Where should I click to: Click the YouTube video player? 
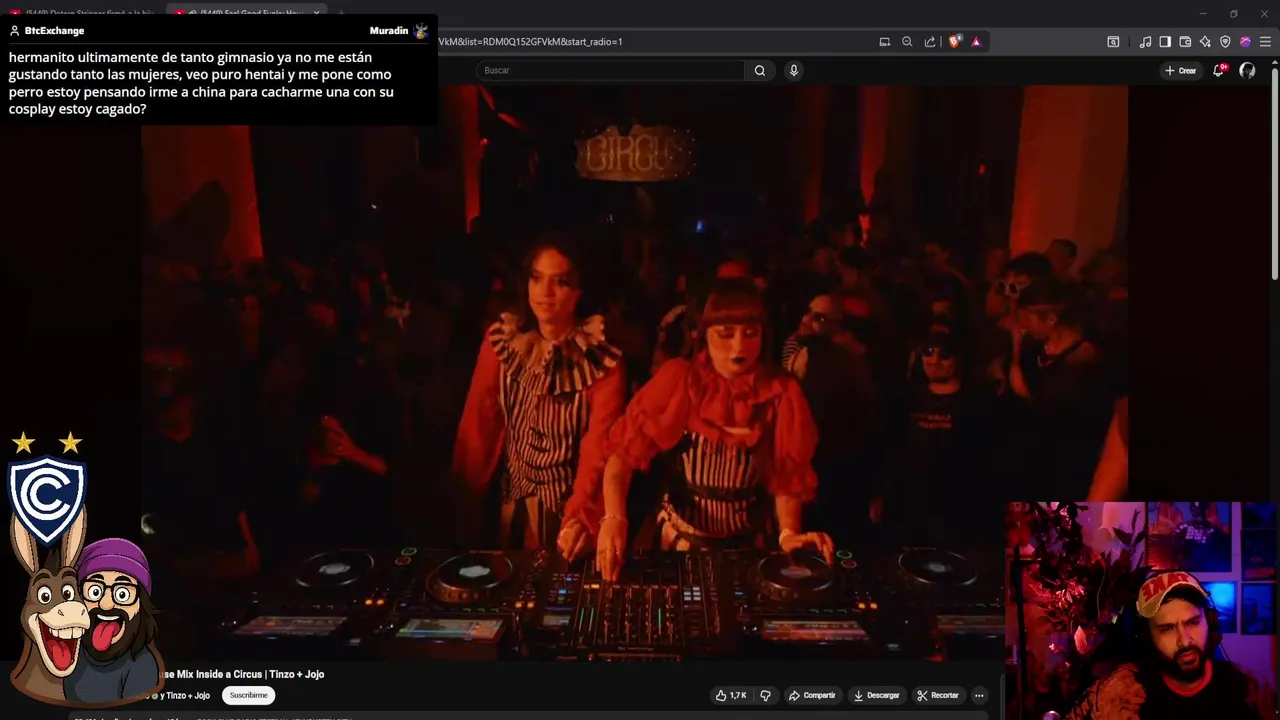(634, 372)
